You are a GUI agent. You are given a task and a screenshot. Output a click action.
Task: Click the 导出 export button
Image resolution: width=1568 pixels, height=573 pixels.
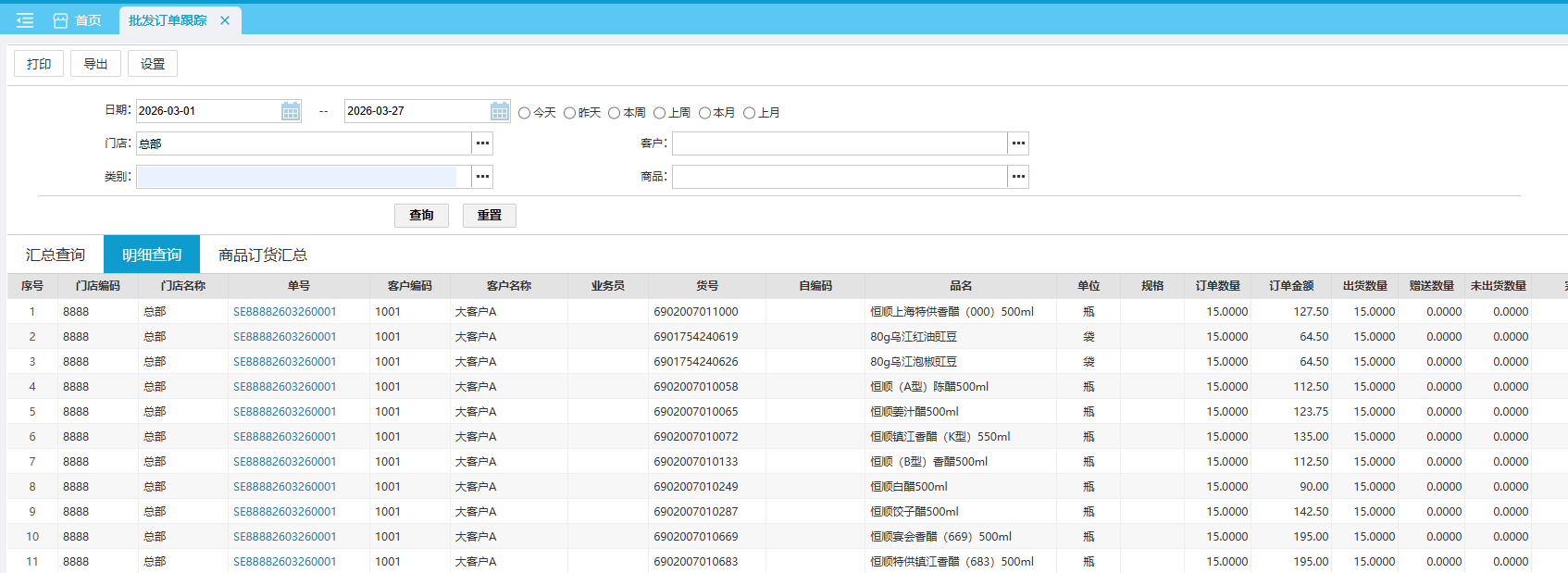[x=95, y=64]
